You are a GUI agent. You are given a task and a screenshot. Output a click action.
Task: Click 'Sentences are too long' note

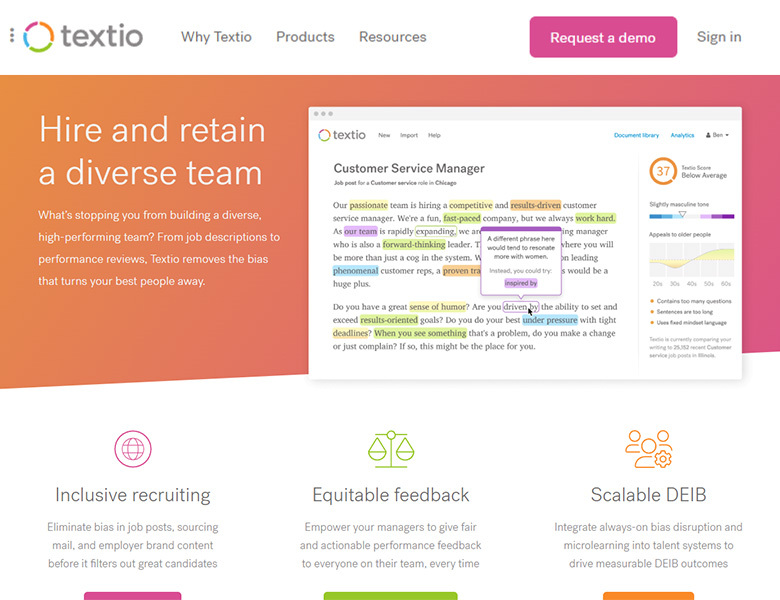tap(684, 312)
